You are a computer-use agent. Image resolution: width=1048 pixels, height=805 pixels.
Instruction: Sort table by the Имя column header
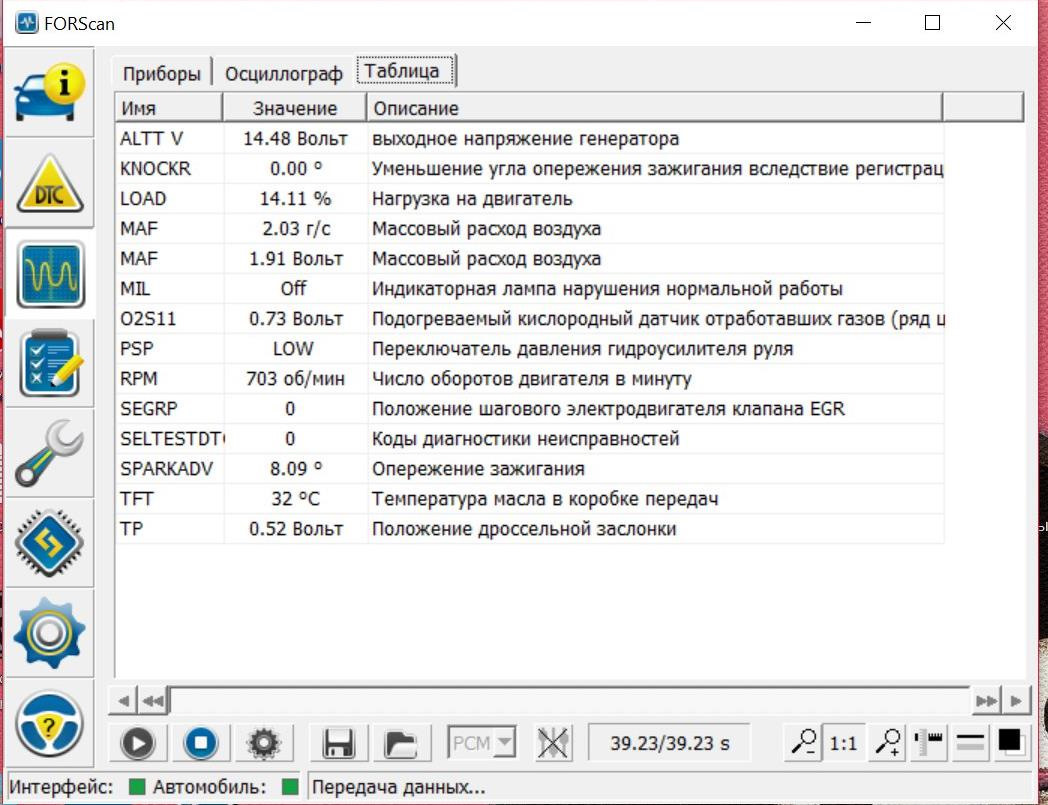[168, 108]
